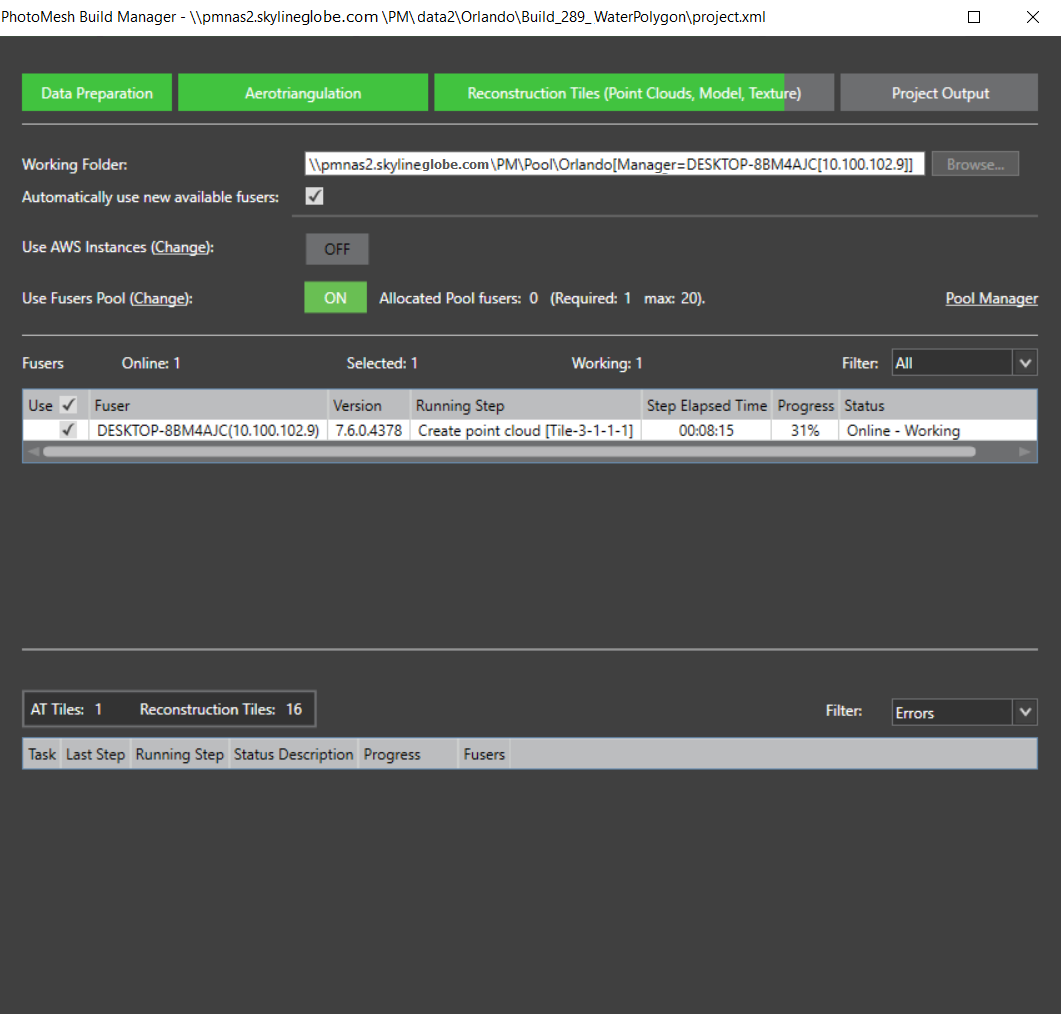Sort fusers by Progress column header

[x=805, y=405]
